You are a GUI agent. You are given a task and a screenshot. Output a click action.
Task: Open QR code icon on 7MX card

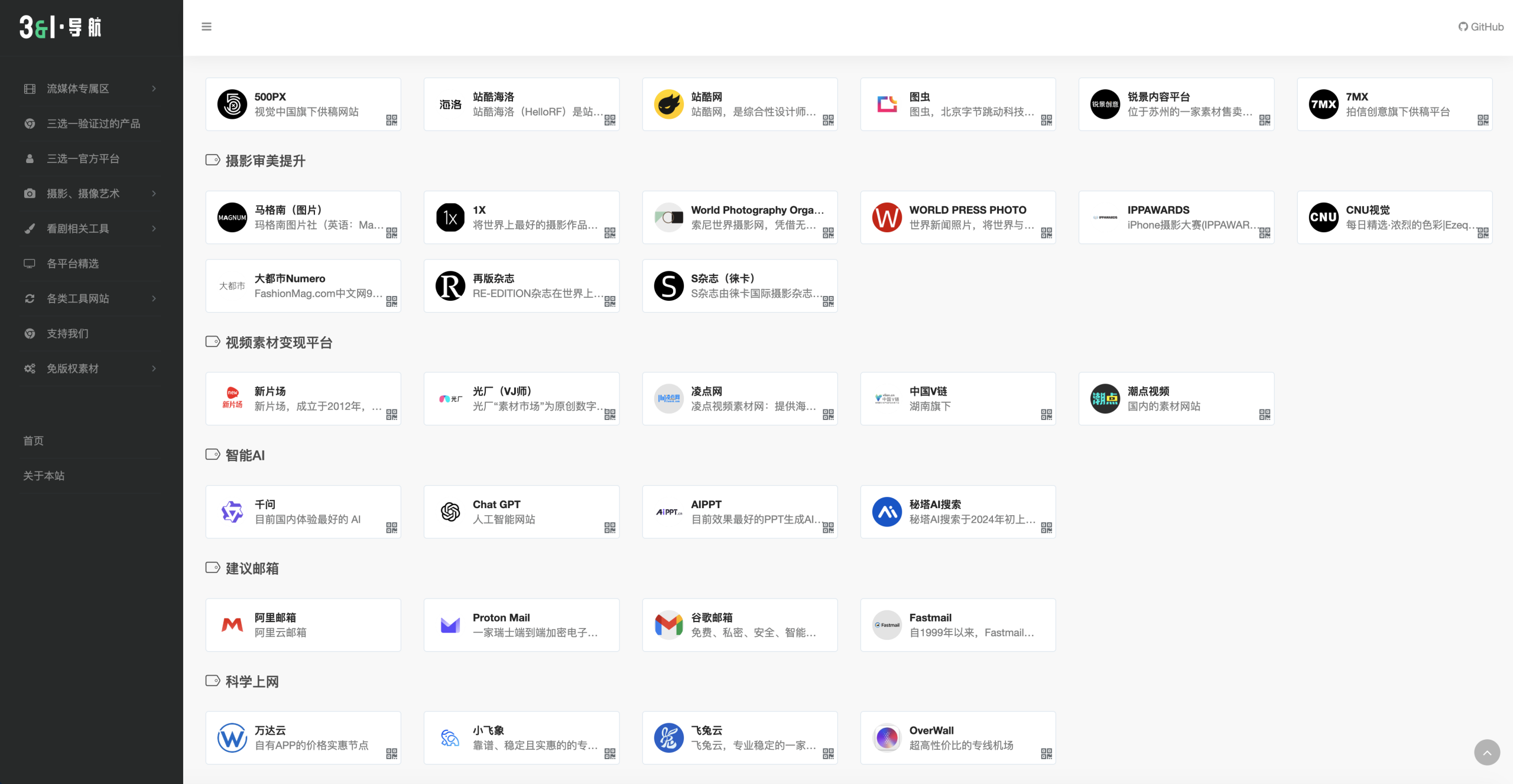coord(1483,120)
